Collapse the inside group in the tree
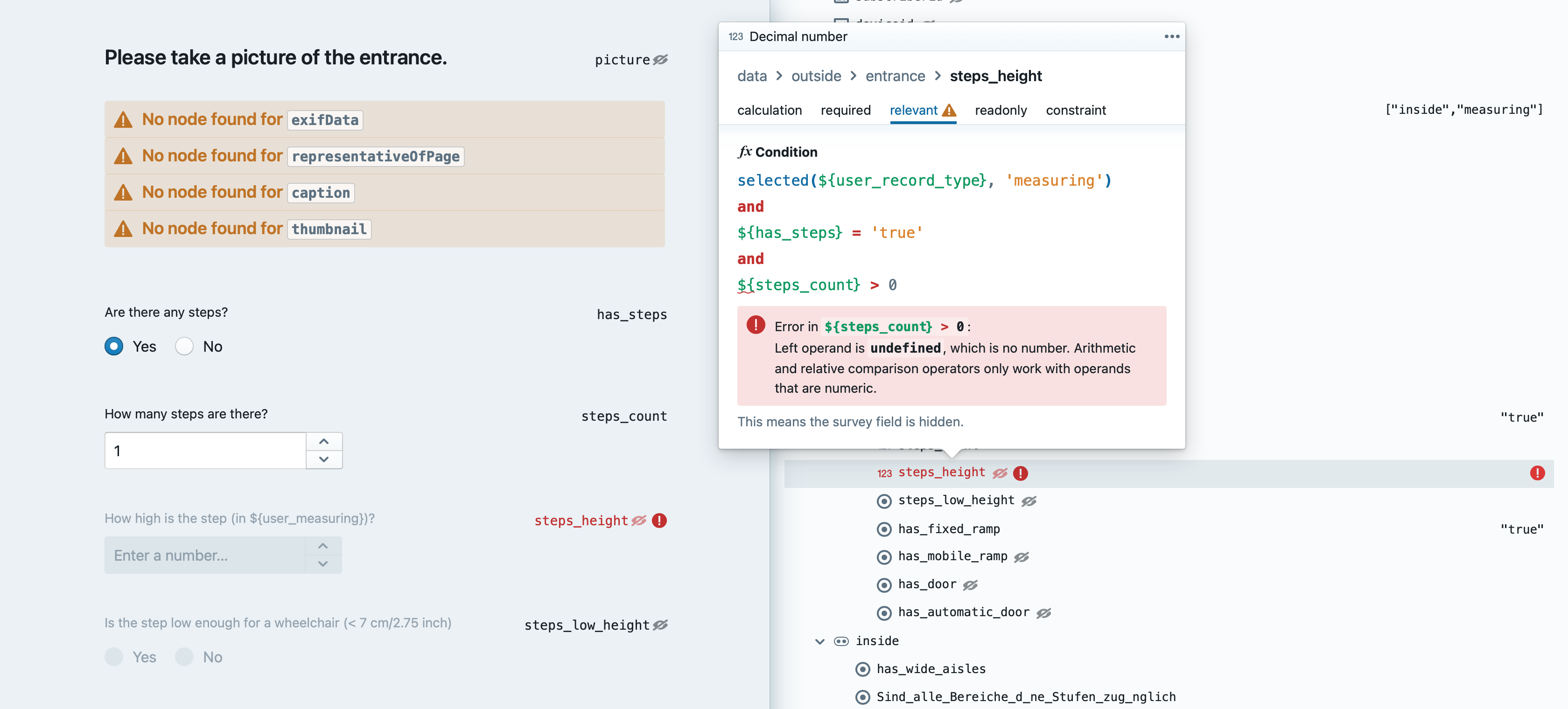The height and width of the screenshot is (709, 1568). [819, 641]
